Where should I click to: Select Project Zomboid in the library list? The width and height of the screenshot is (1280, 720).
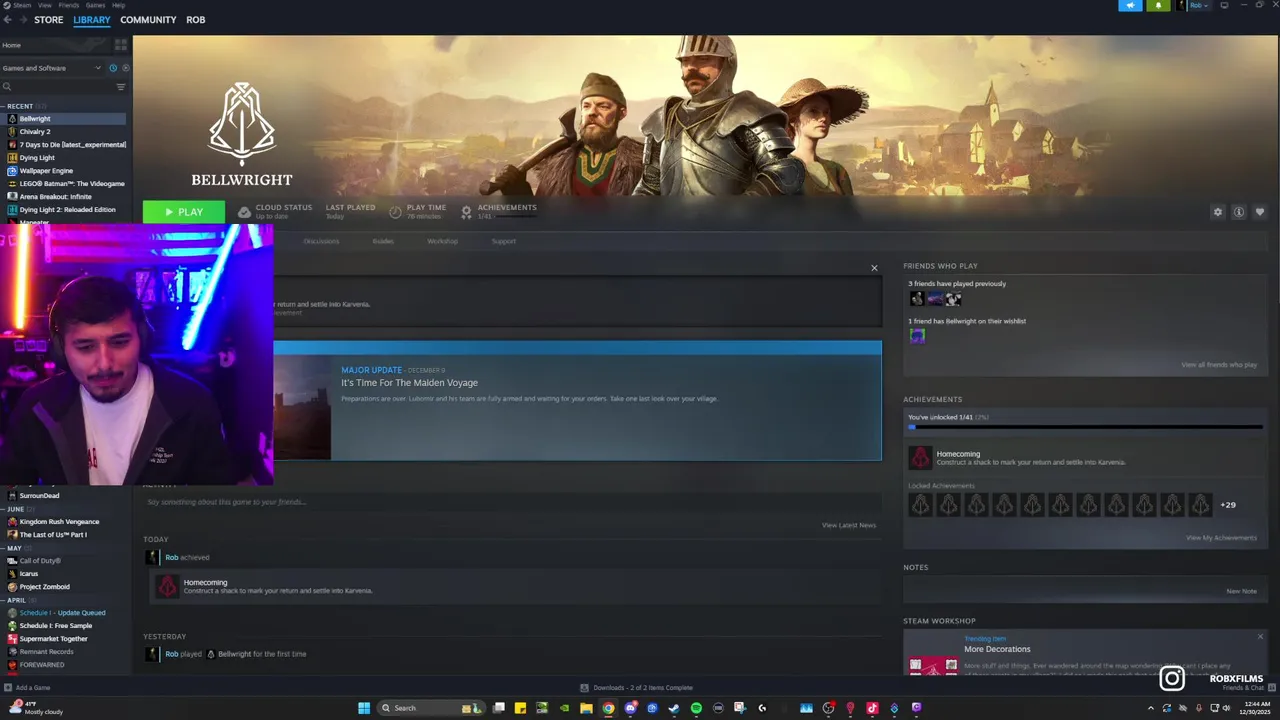tap(65, 587)
